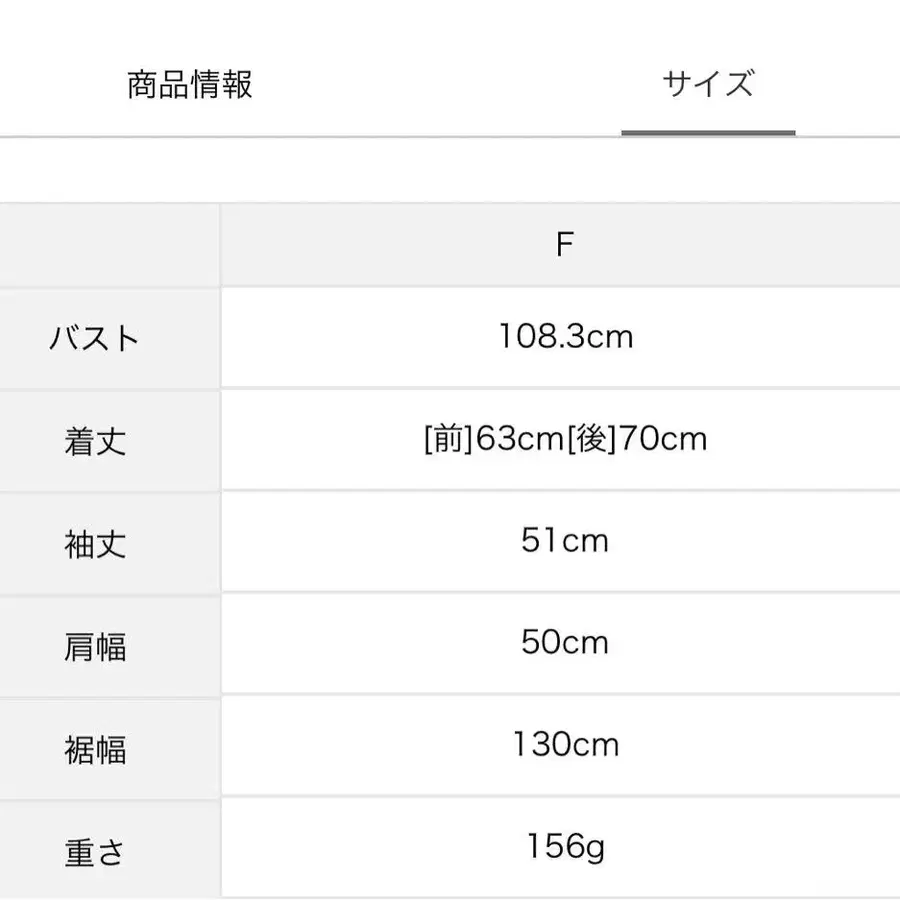Image resolution: width=900 pixels, height=900 pixels.
Task: Click the weight value 156g
Action: (x=565, y=846)
